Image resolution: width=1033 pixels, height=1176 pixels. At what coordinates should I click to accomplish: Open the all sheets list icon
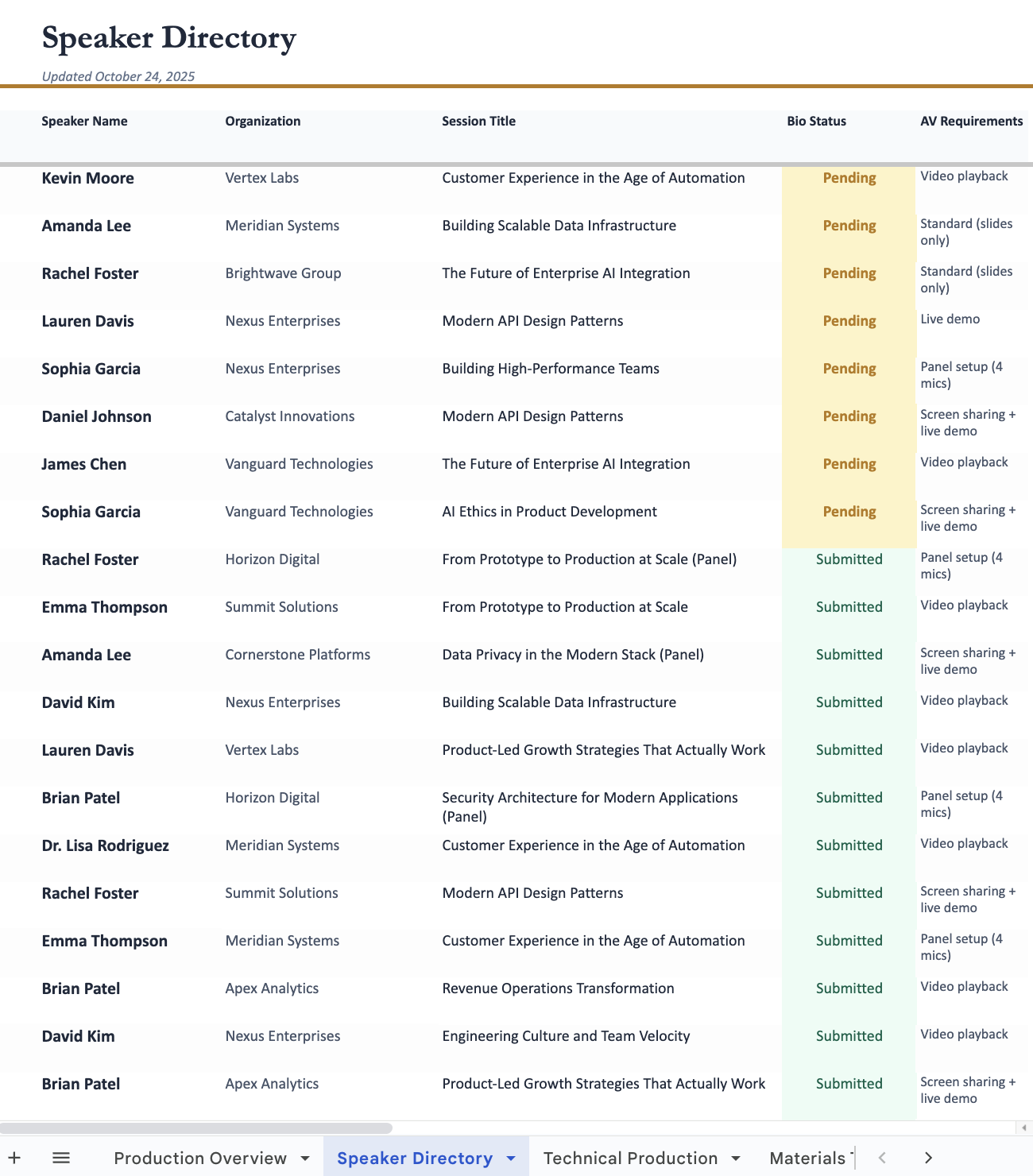(x=60, y=1158)
